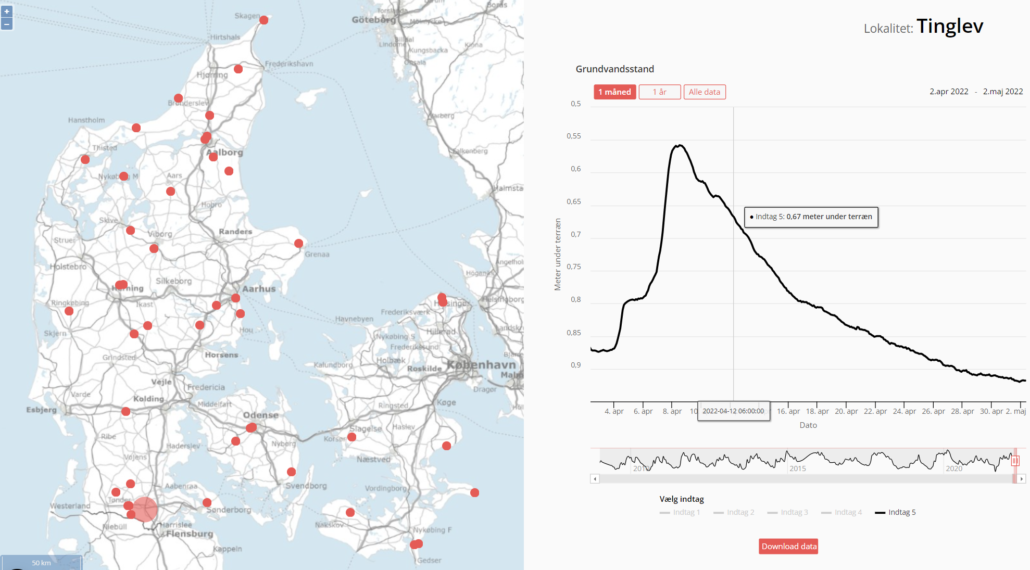The image size is (1030, 570).
Task: Click the marker near Kolding
Action: click(x=126, y=411)
